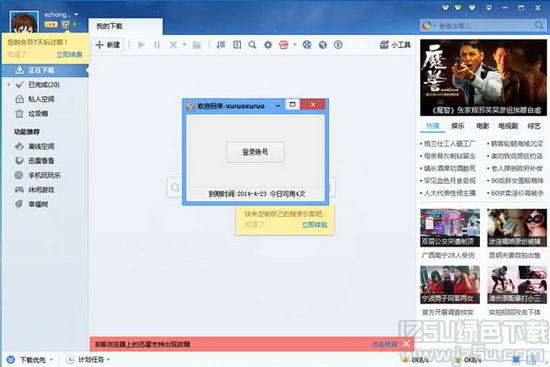This screenshot has height=367, width=550.
Task: Select 正在下载 in the sidebar
Action: click(x=45, y=70)
